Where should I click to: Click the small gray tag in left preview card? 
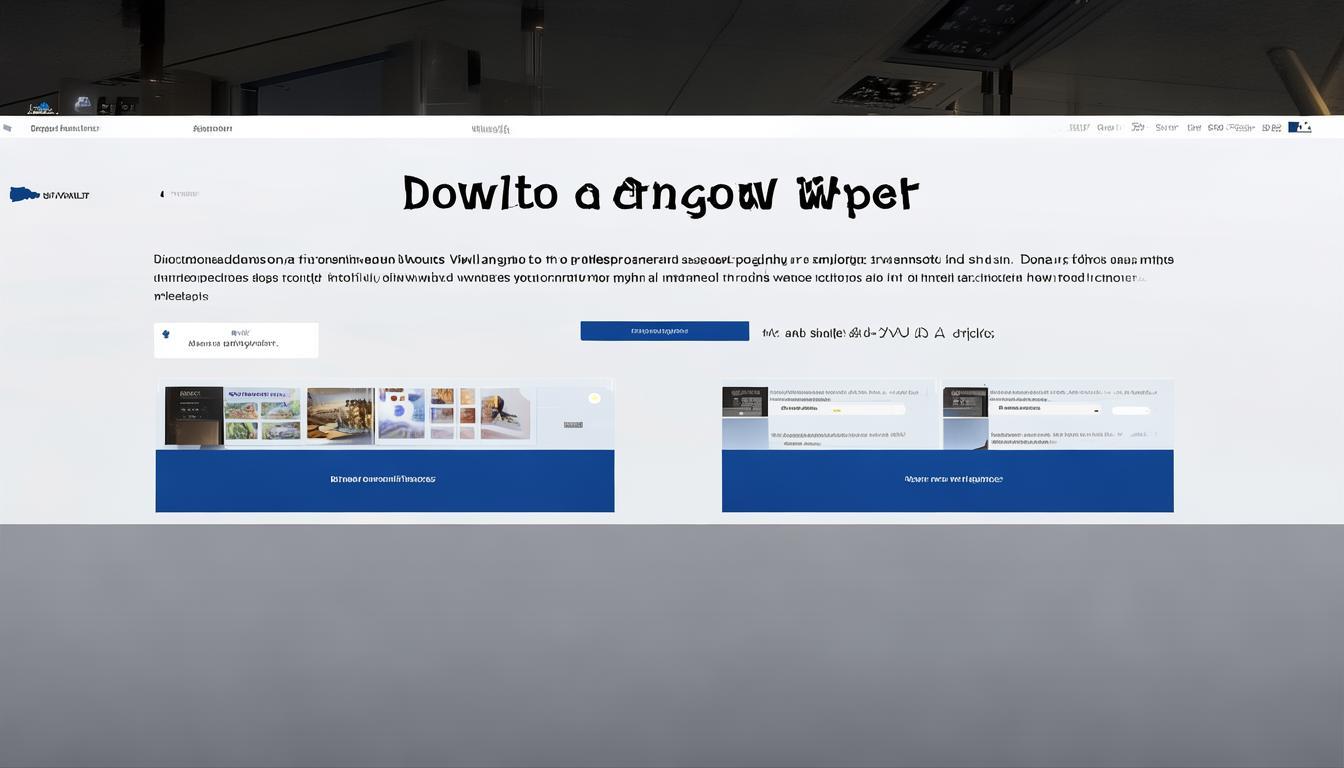coord(573,425)
